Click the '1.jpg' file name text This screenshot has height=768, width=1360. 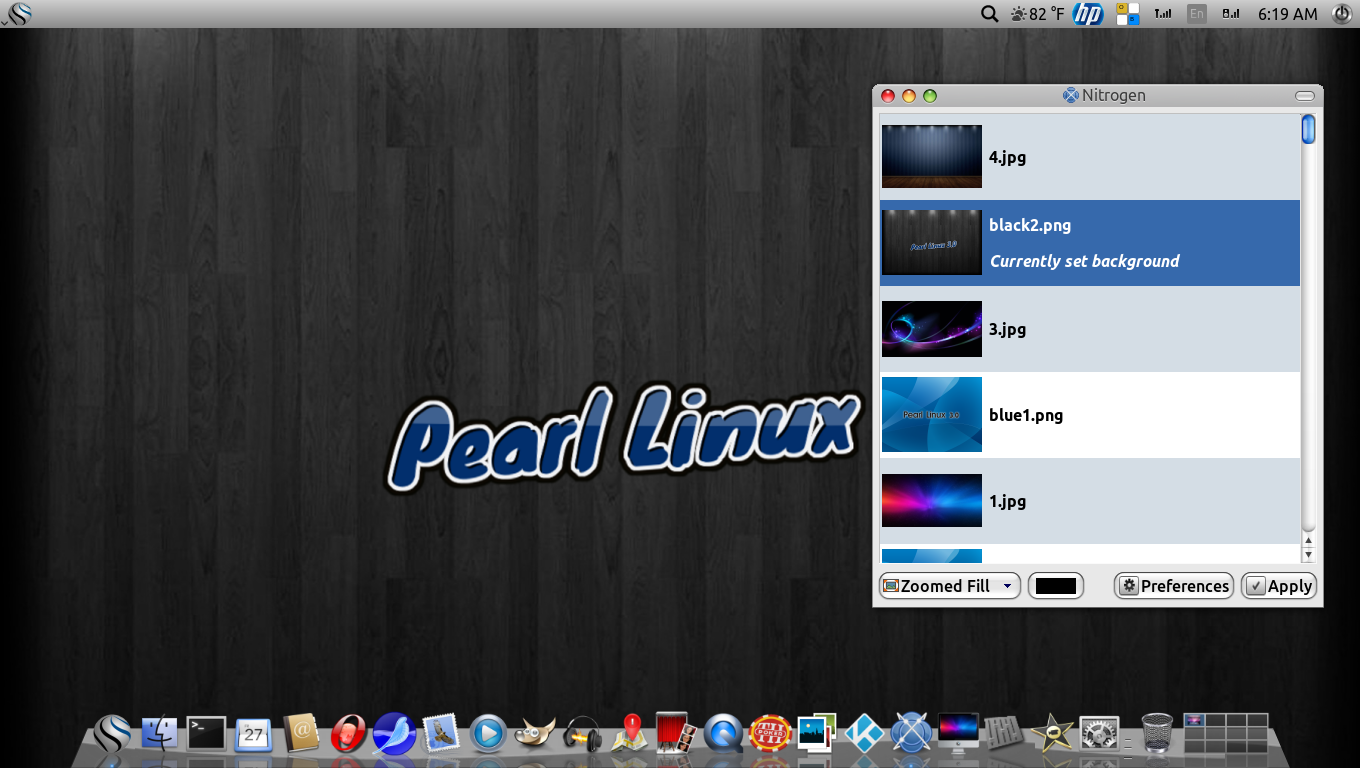[x=1008, y=501]
